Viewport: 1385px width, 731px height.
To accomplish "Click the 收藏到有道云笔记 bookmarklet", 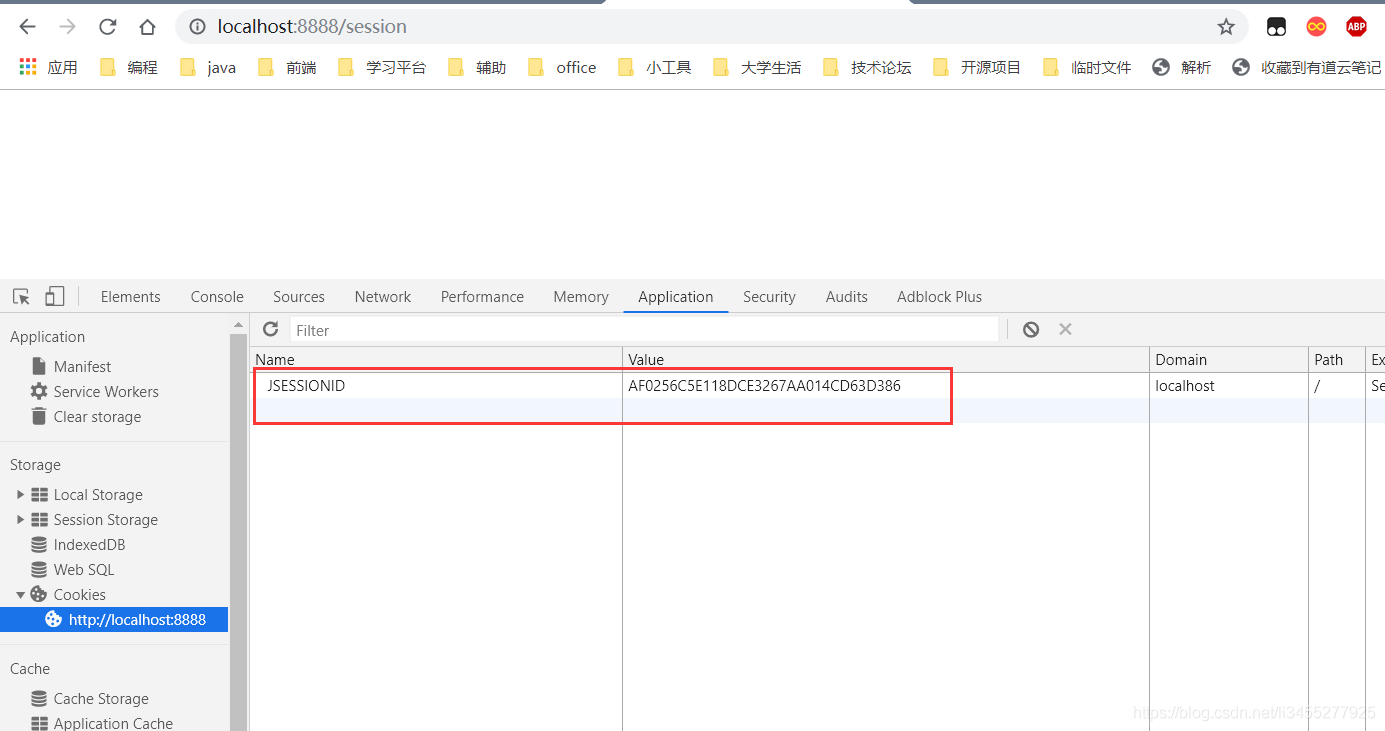I will click(1307, 67).
